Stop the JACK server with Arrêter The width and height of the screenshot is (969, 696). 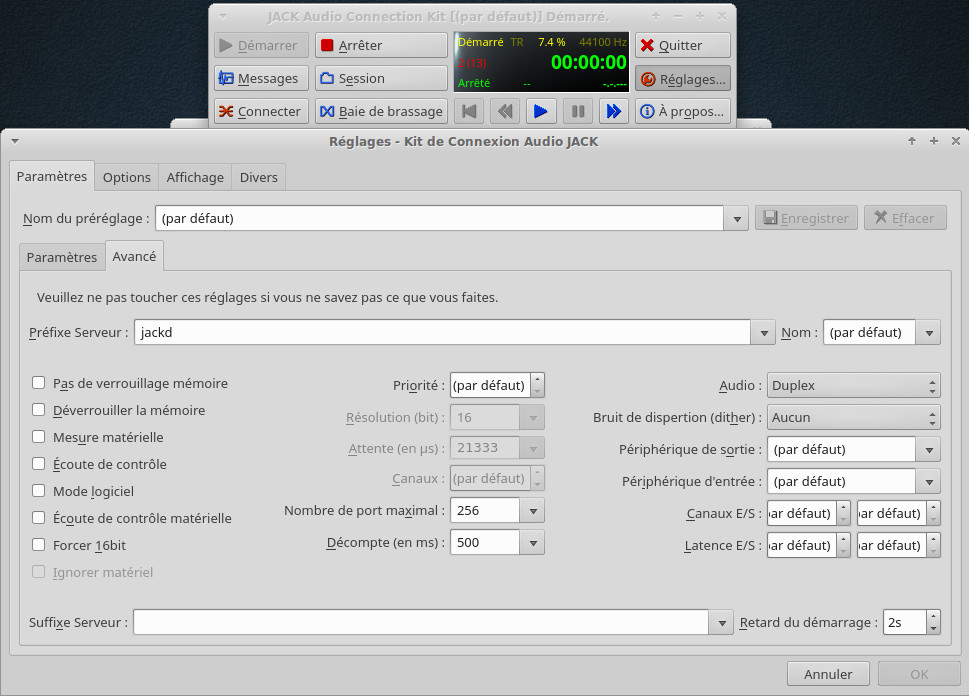point(381,45)
